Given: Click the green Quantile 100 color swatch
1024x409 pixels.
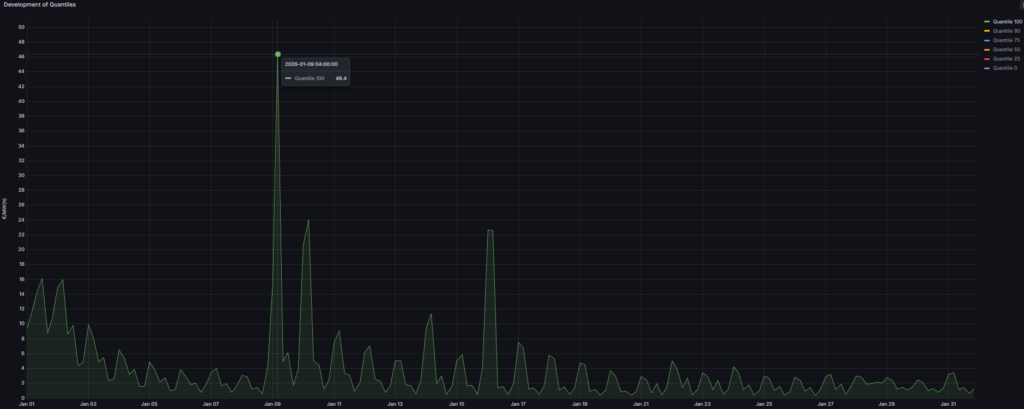Looking at the screenshot, I should (987, 21).
